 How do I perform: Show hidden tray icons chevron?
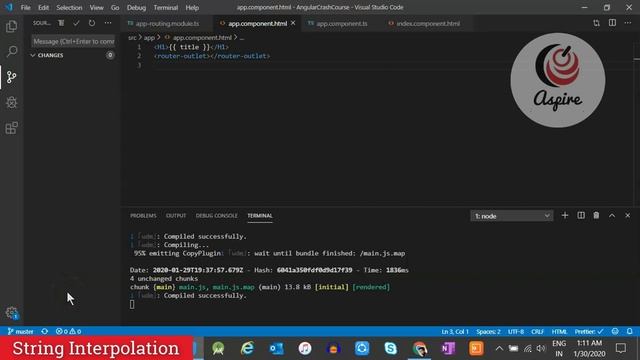pyautogui.click(x=499, y=348)
